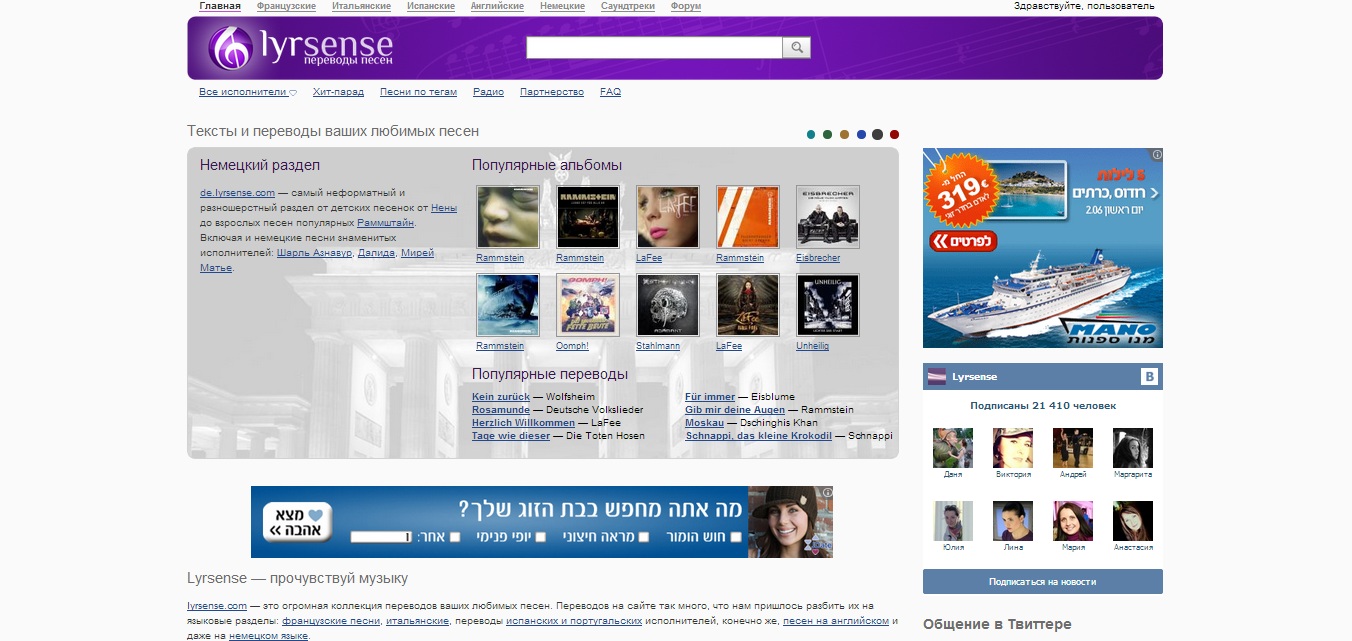
Task: Open the LaFee album cover with woman's face
Action: [x=668, y=217]
